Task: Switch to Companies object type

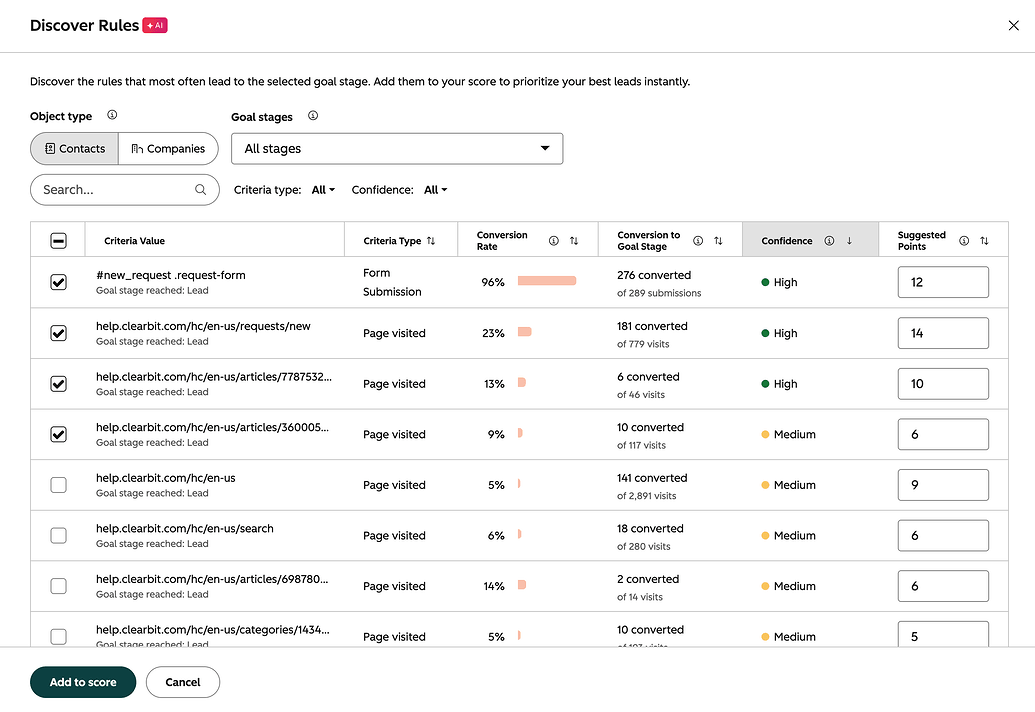Action: 168,148
